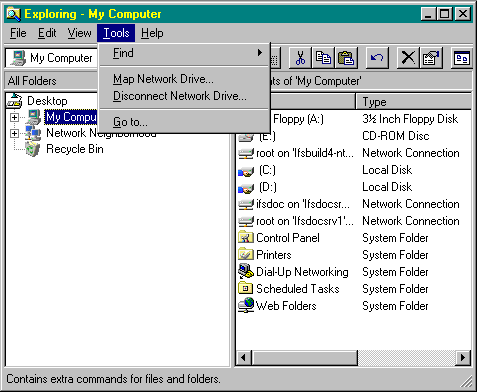Image resolution: width=477 pixels, height=392 pixels.
Task: Click '3½ Inch Floppy Disk' type text
Action: 410,119
